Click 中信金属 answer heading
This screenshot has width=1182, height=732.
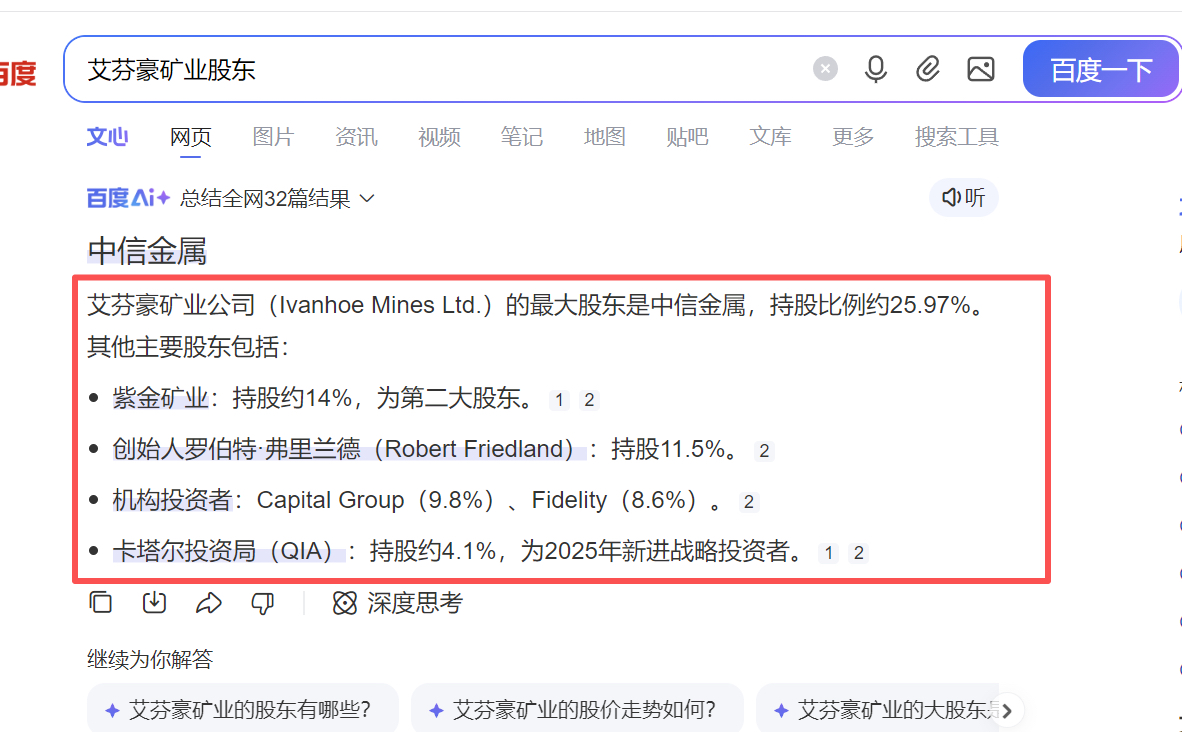tap(147, 251)
